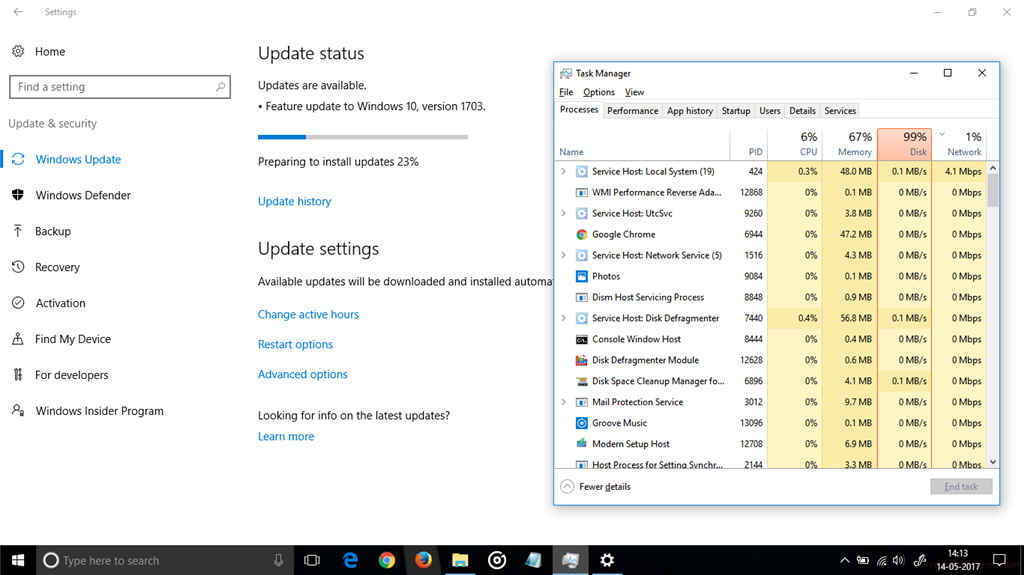Switch to the Details tab
This screenshot has height=575, width=1024.
point(802,110)
